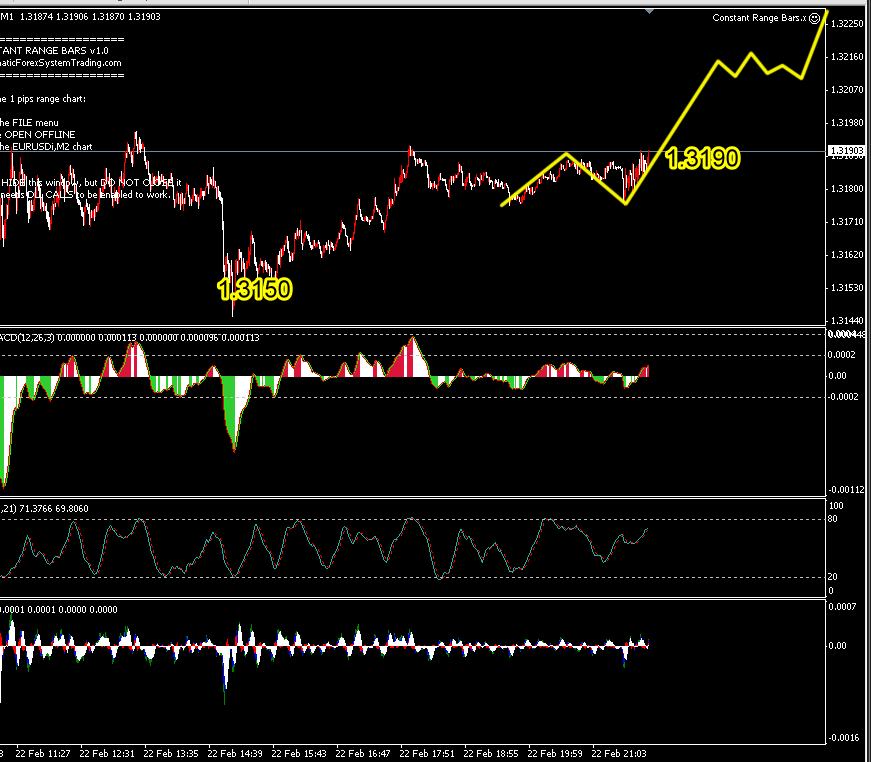Screen dimensions: 871x762
Task: Click the price axis value 1.31800
Action: point(848,189)
